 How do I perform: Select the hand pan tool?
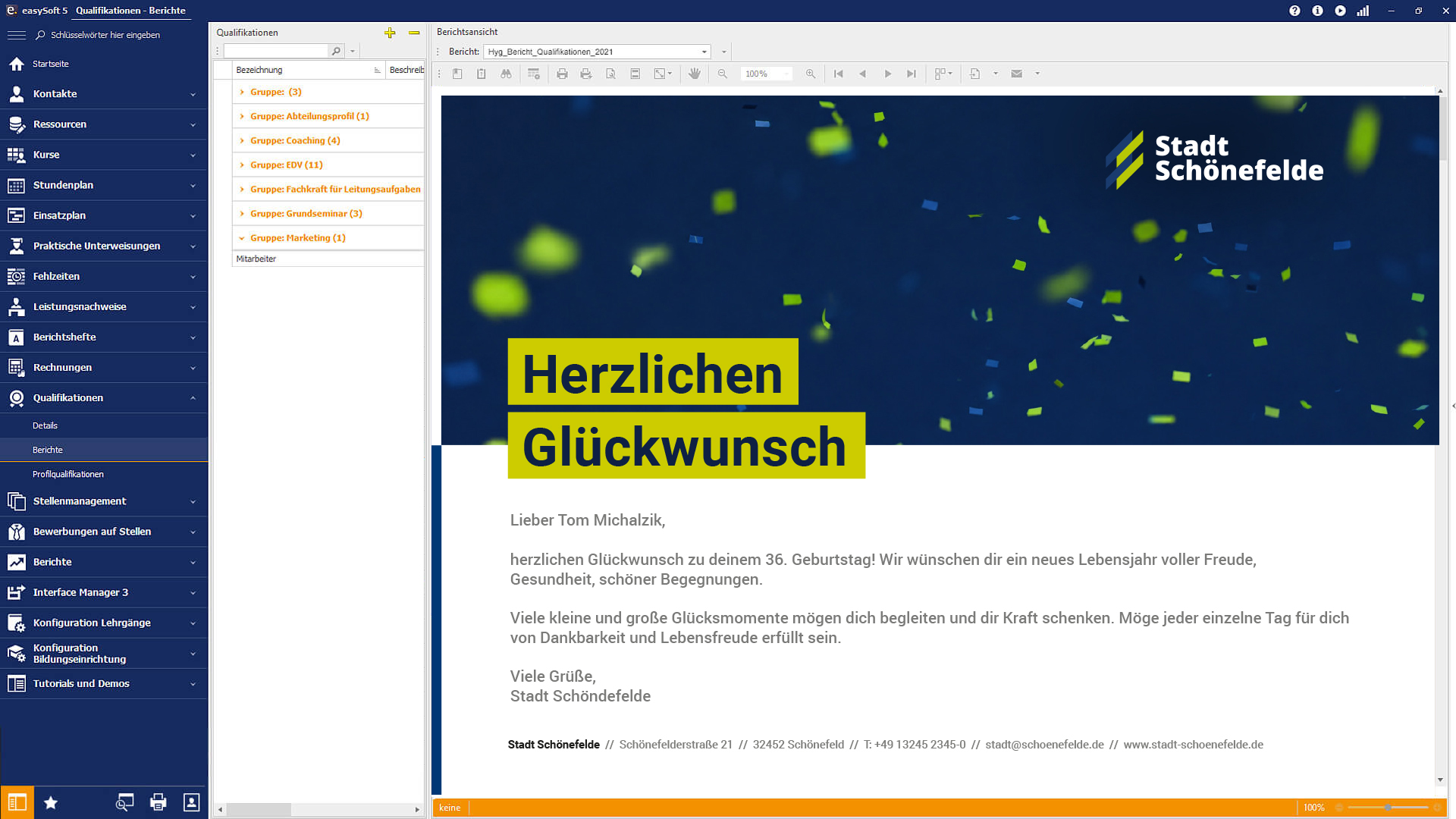click(695, 74)
